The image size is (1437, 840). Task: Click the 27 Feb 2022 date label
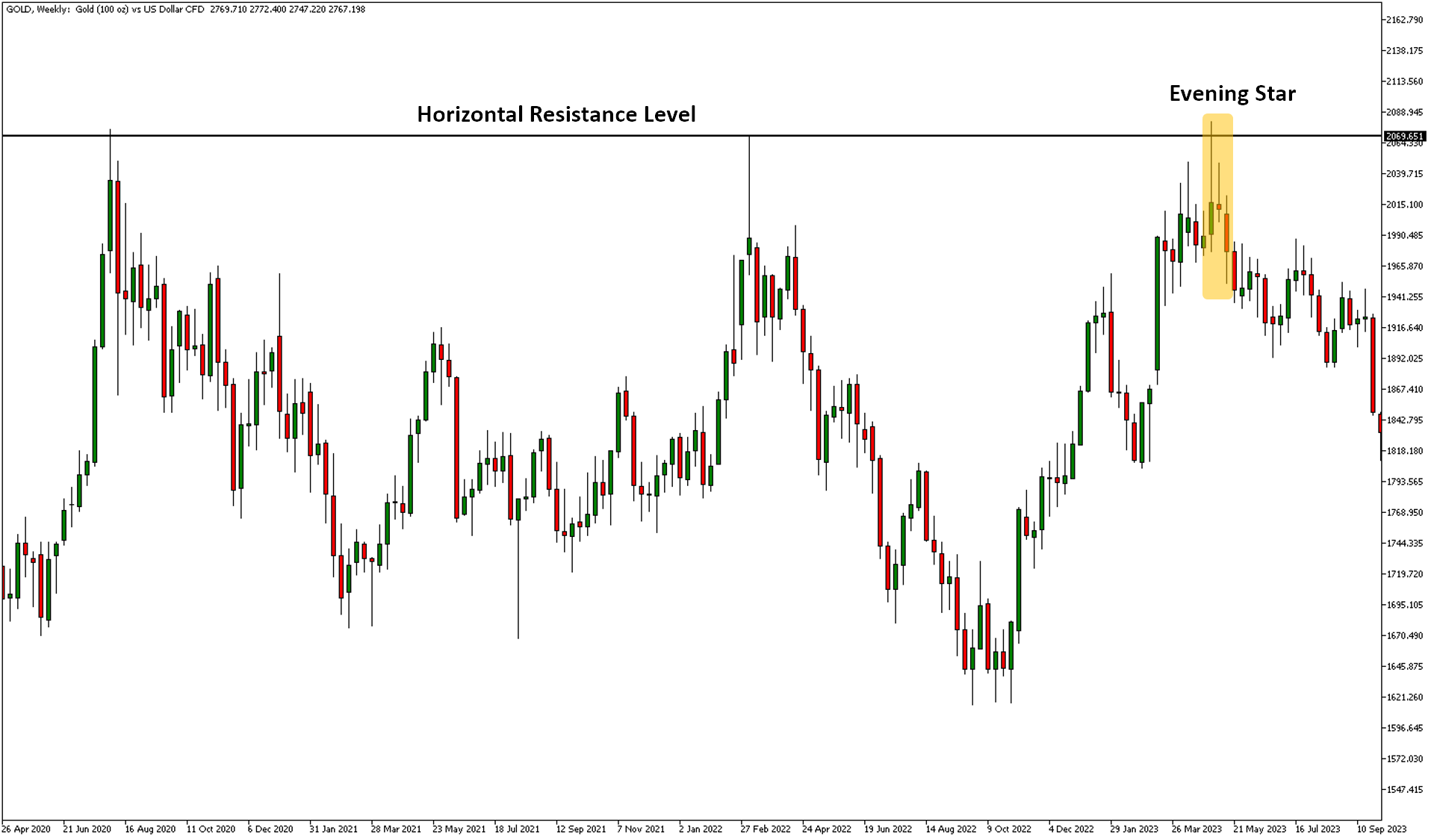coord(766,829)
